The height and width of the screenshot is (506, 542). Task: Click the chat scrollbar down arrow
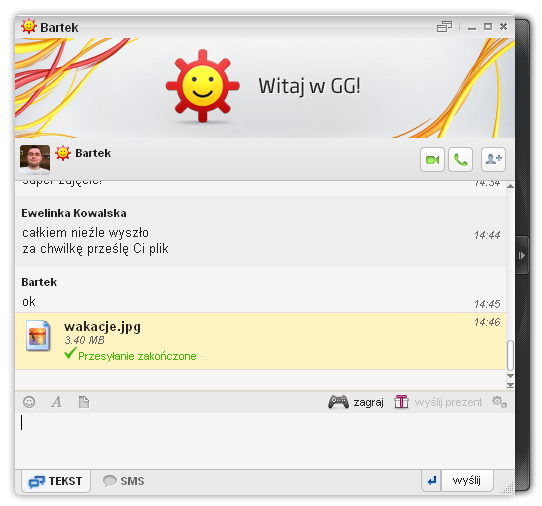coord(510,376)
